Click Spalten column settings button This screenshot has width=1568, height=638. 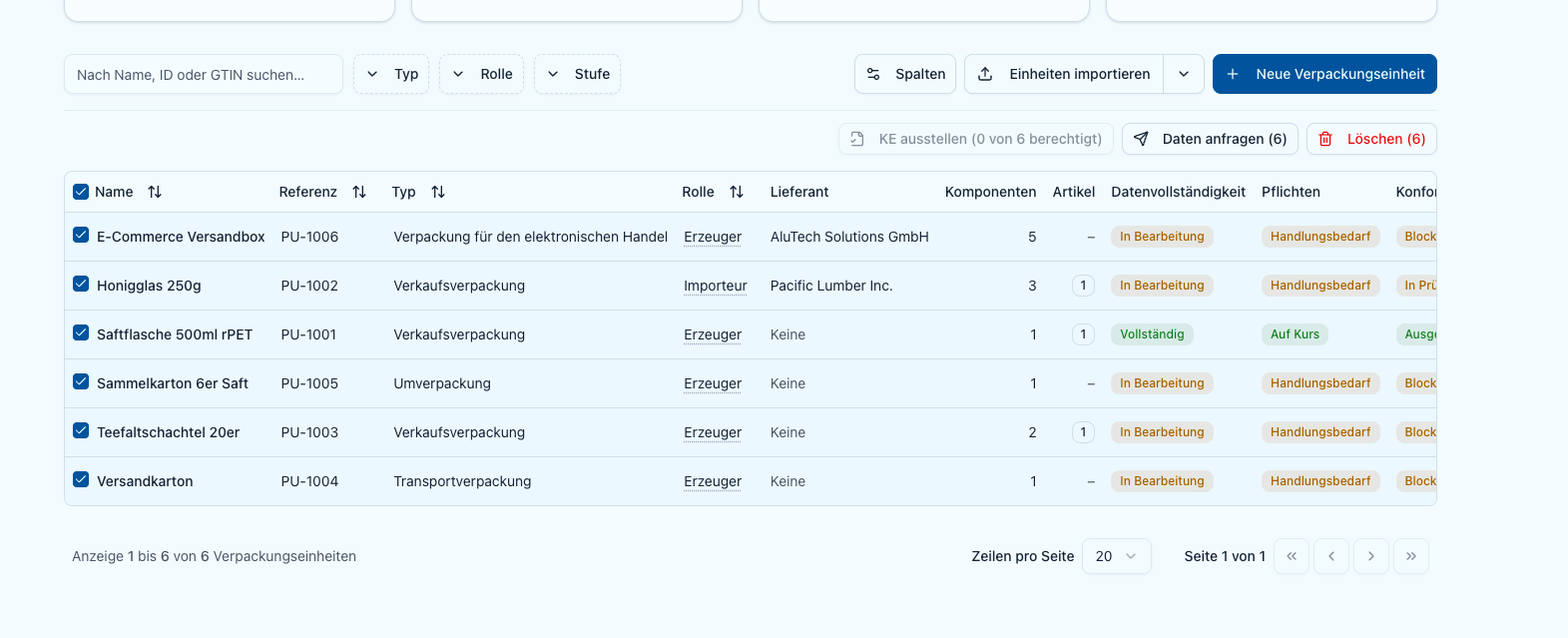[905, 74]
